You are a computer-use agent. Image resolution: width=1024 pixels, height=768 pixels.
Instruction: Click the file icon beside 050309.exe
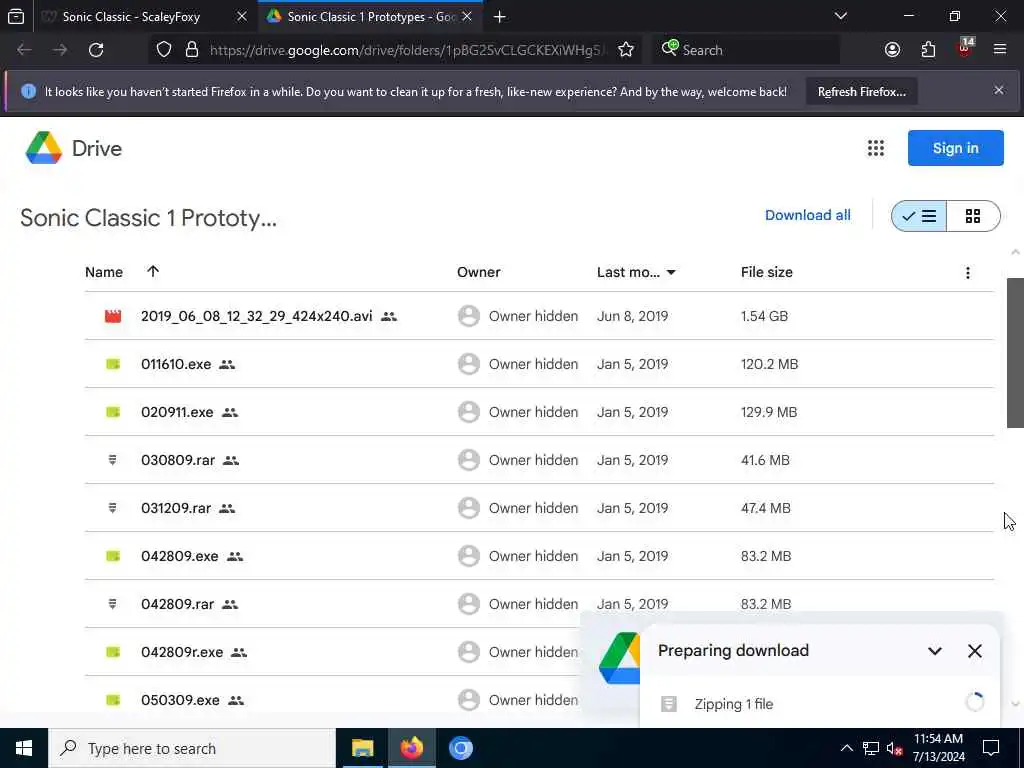[113, 700]
